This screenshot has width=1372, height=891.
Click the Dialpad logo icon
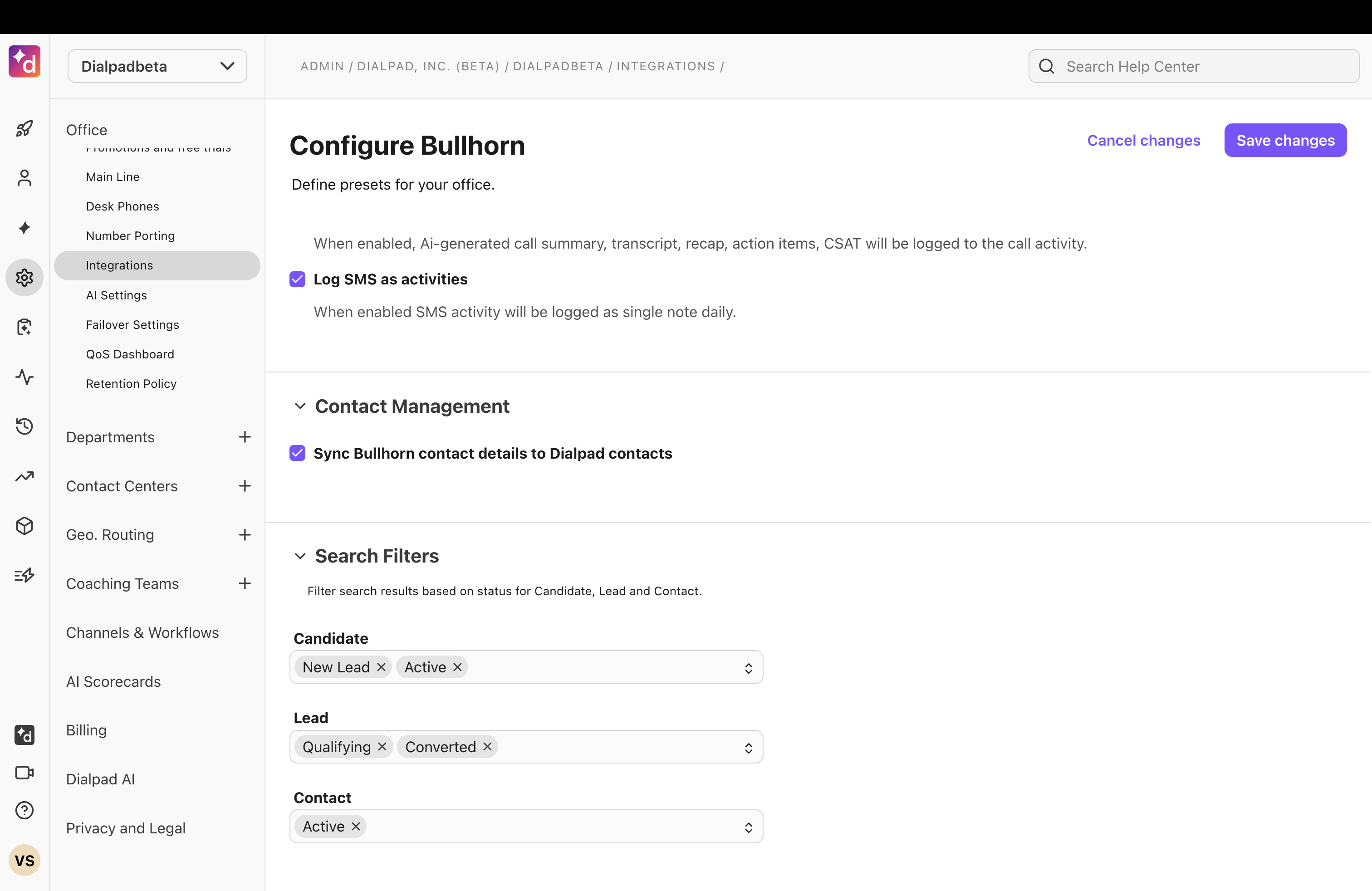(x=24, y=62)
